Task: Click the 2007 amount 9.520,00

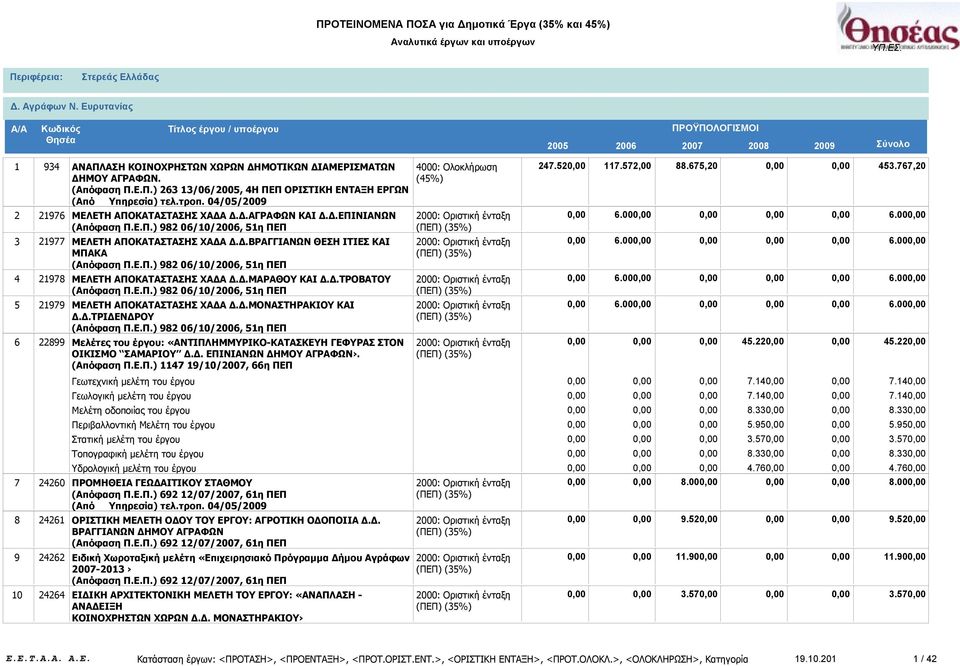Action: 699,519
